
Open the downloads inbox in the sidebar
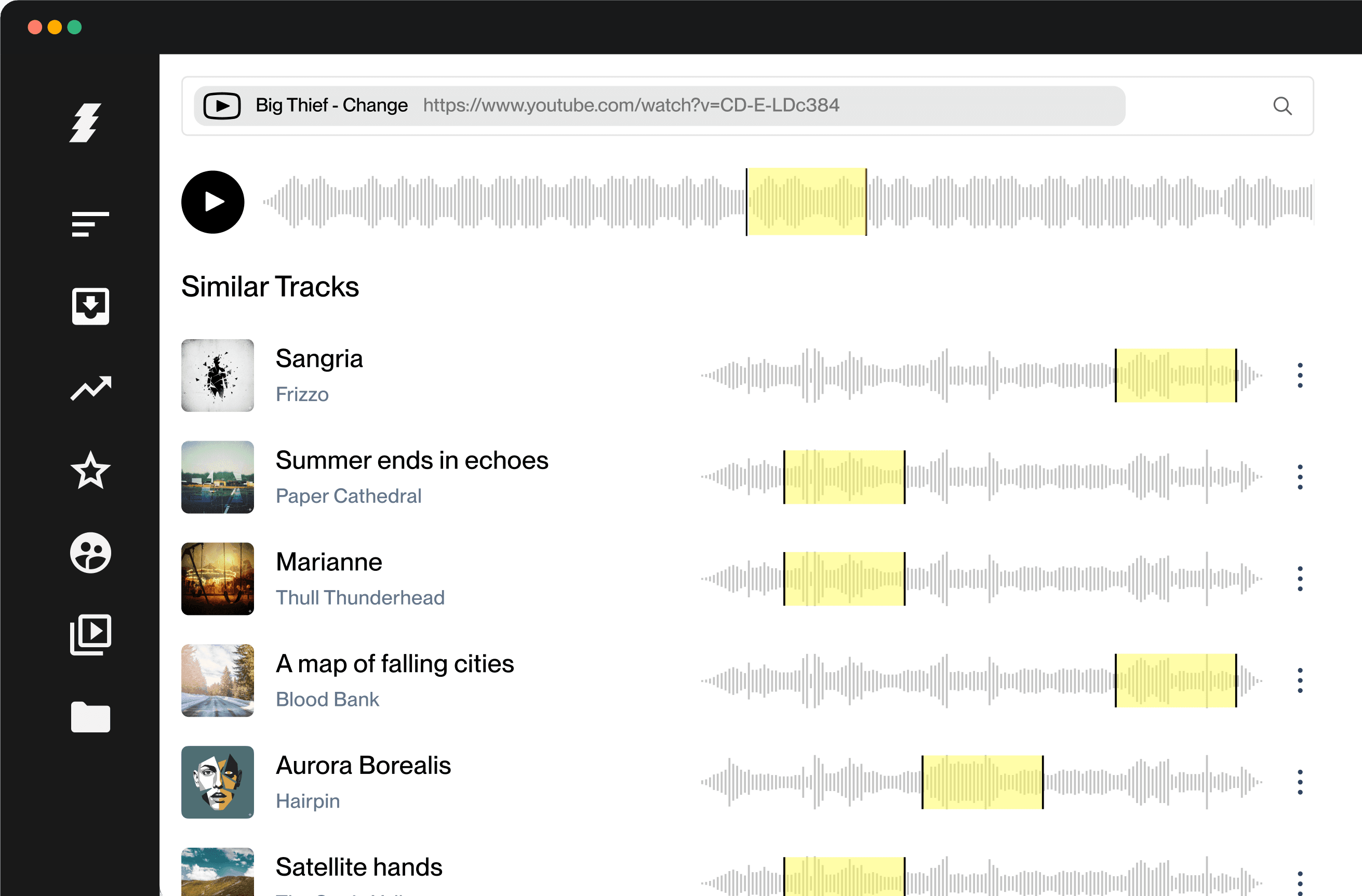pyautogui.click(x=90, y=306)
